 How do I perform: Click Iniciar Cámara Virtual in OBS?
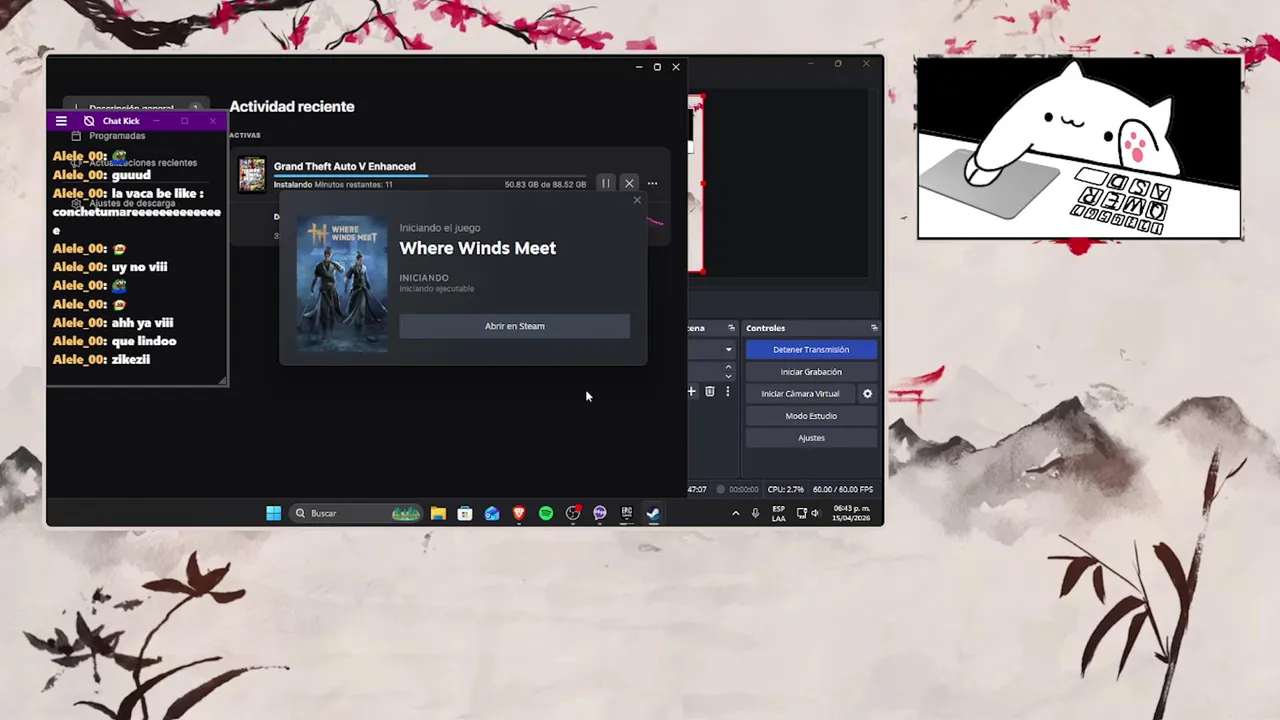[x=800, y=394]
